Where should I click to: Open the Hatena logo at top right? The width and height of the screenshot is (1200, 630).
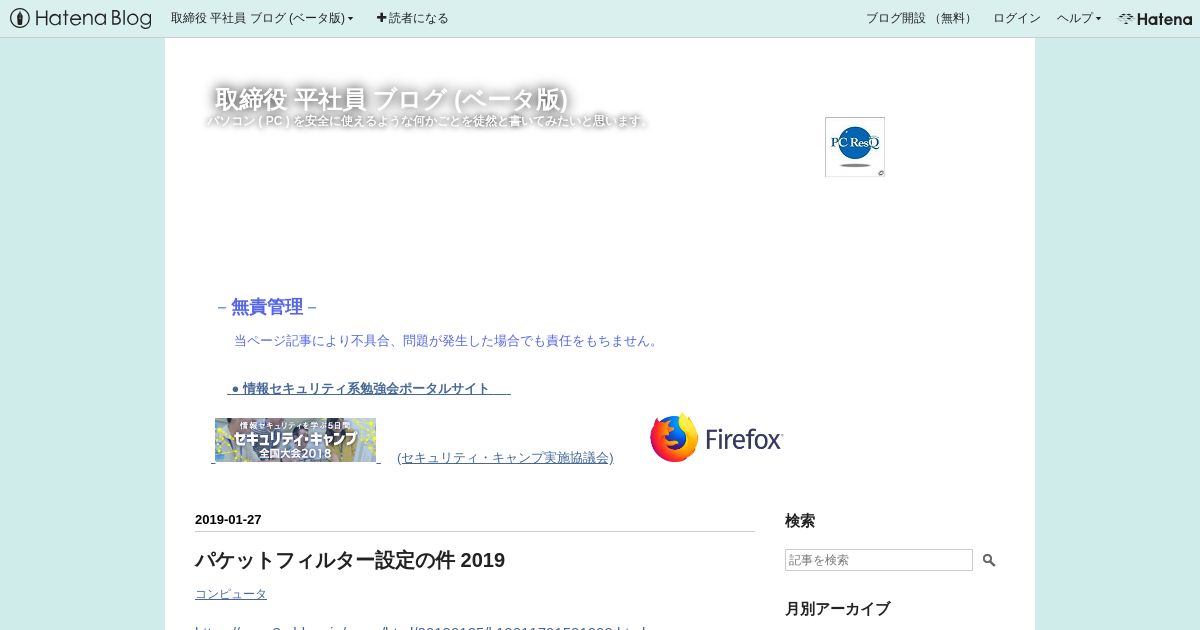point(1155,18)
